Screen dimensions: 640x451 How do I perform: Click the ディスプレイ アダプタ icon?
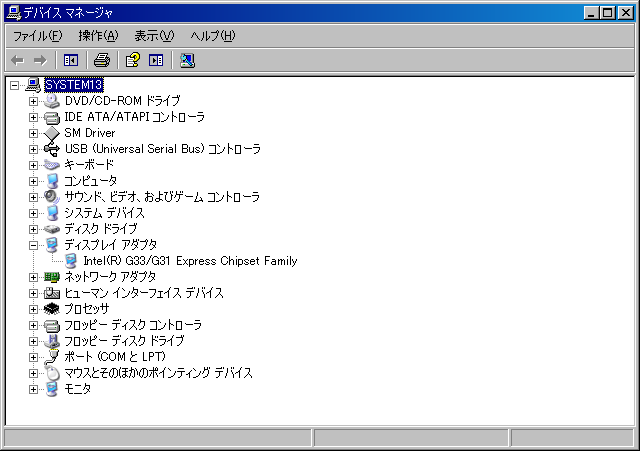tap(52, 245)
